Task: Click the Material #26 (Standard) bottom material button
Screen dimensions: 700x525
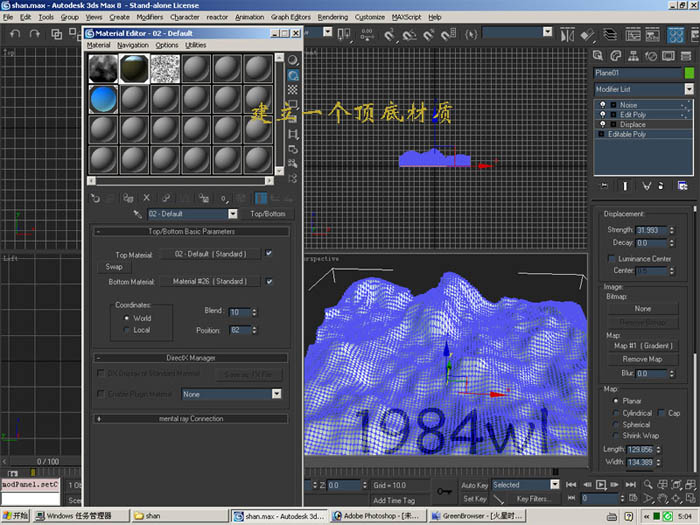Action: pos(210,281)
